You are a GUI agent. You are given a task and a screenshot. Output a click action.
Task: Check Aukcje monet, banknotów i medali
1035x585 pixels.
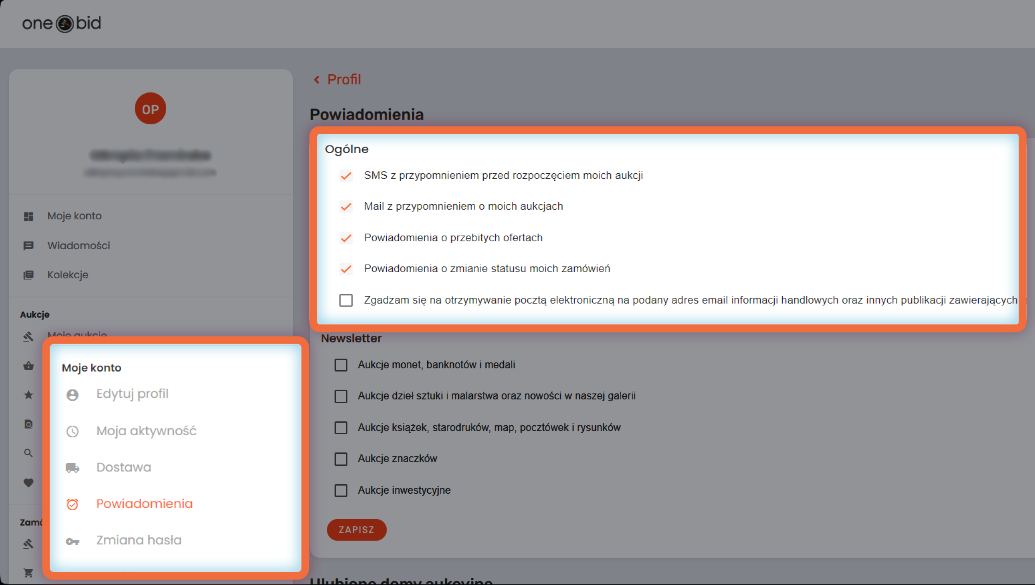point(341,365)
